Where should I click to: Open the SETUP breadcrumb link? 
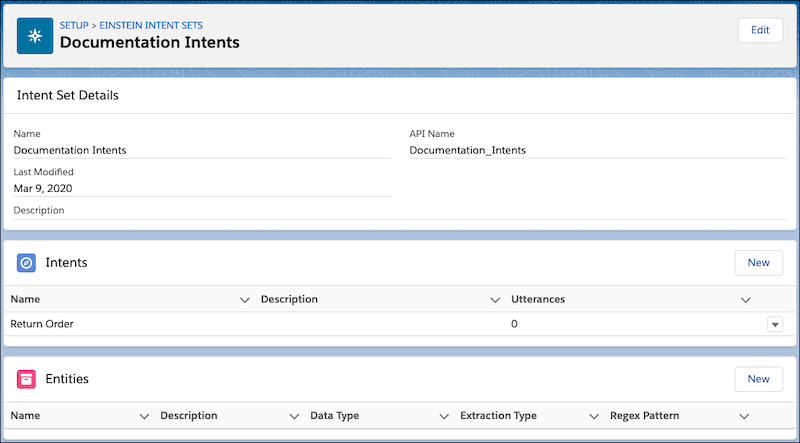click(x=74, y=25)
